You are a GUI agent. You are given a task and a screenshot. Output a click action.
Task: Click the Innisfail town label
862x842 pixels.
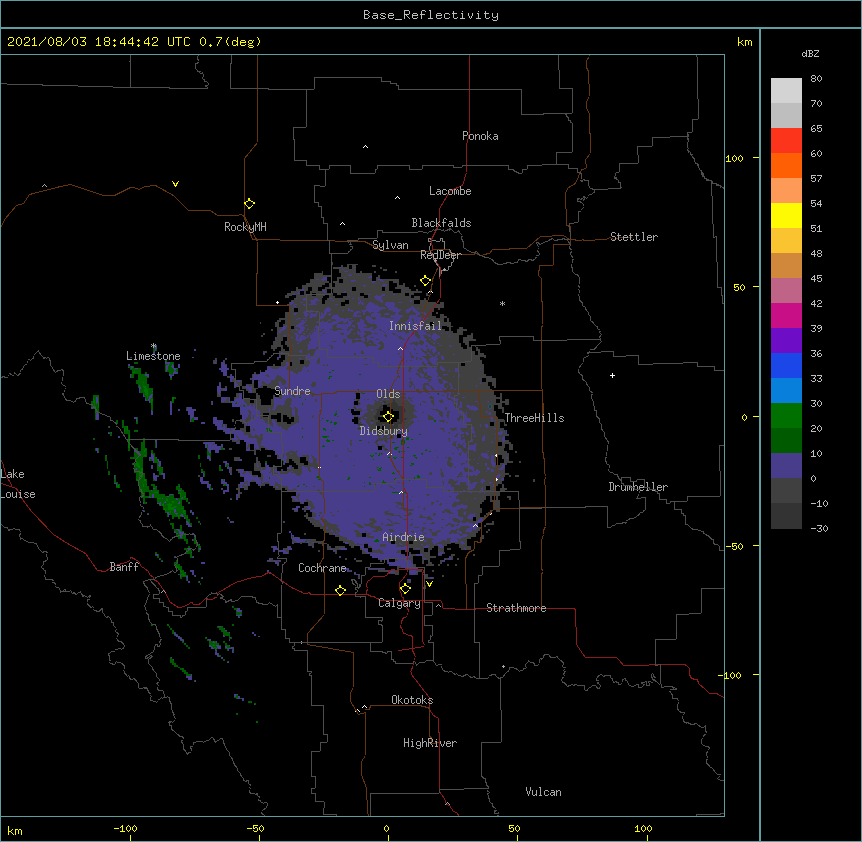[416, 326]
